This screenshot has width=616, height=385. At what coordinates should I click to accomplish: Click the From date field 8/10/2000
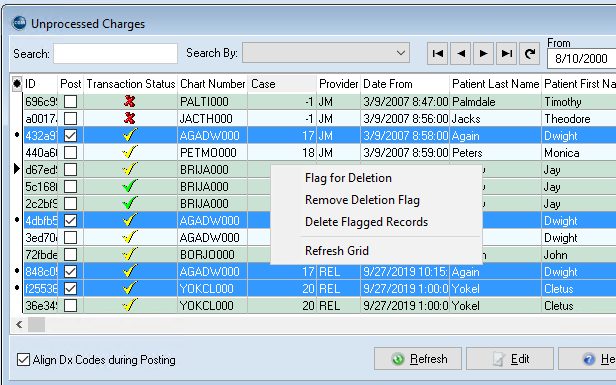(x=581, y=59)
